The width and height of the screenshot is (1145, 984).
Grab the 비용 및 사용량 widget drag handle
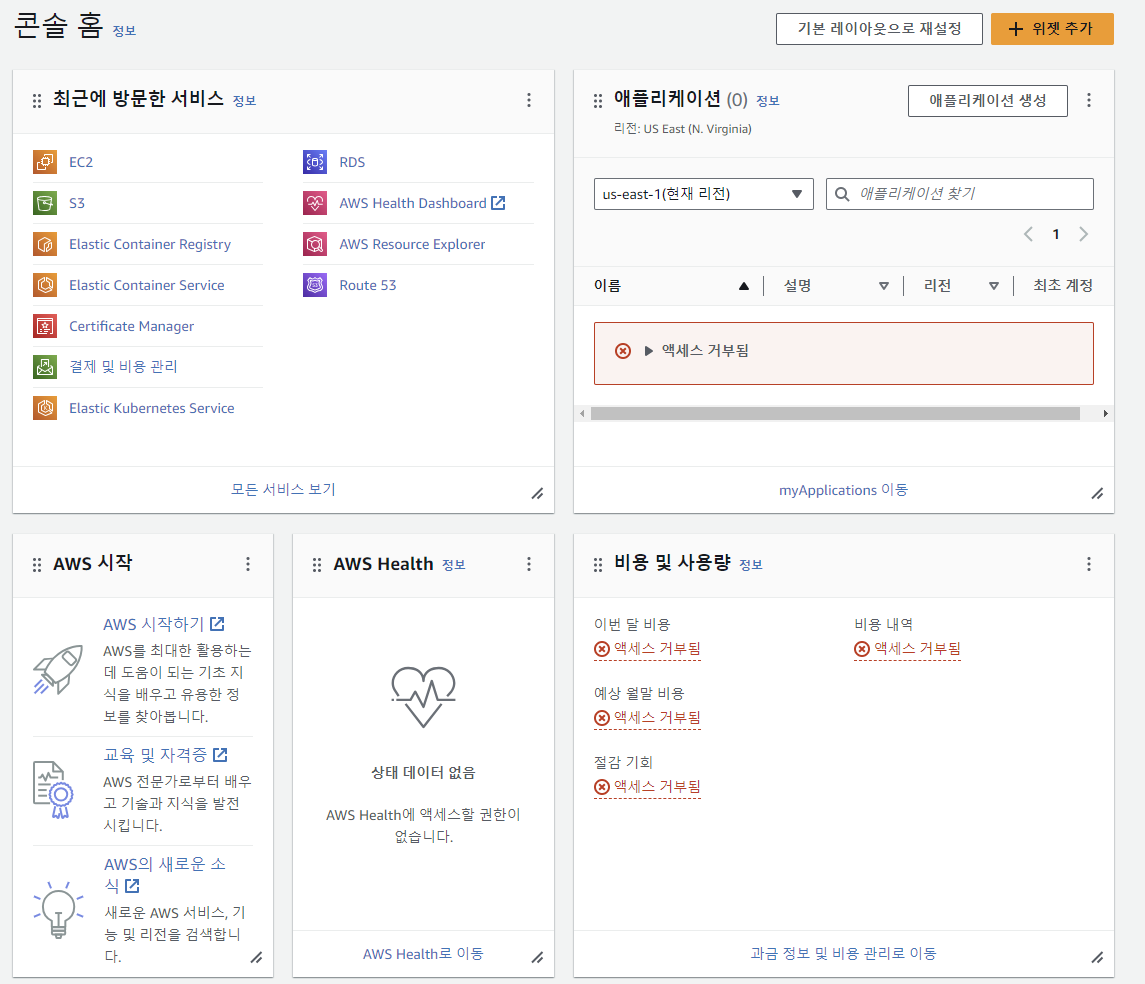click(x=597, y=564)
